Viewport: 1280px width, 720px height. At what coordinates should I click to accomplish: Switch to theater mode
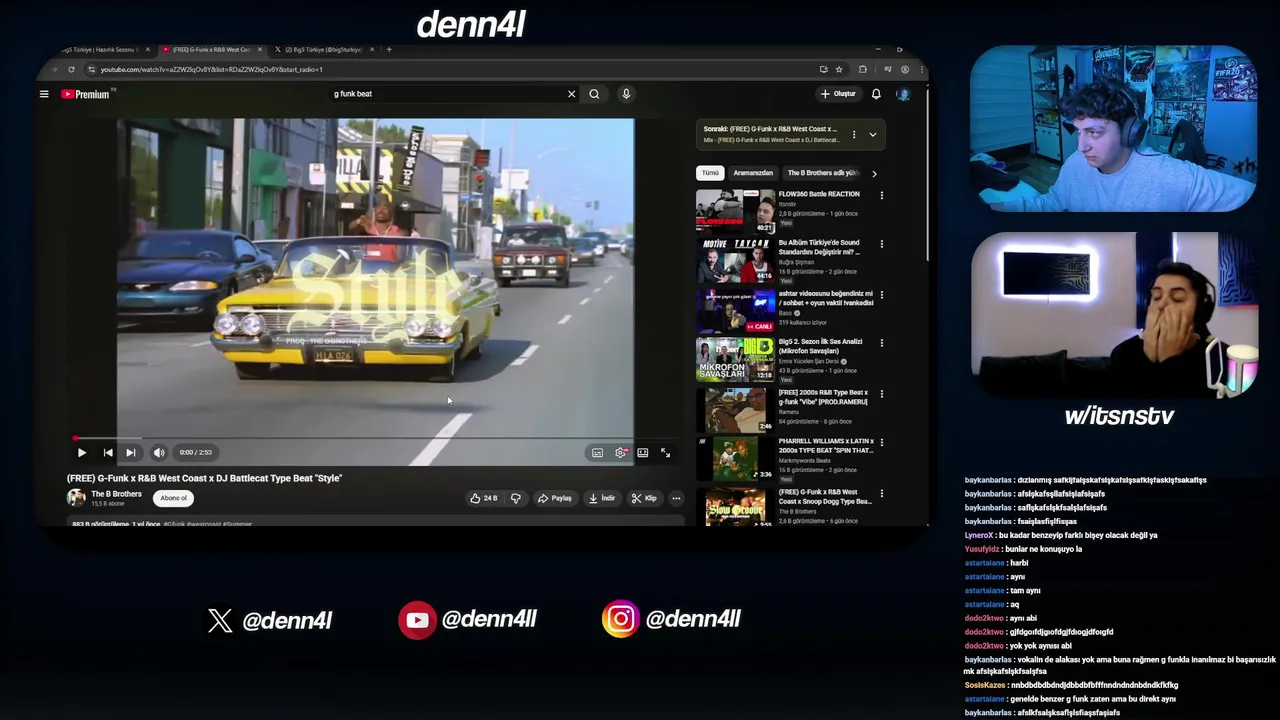(x=643, y=453)
